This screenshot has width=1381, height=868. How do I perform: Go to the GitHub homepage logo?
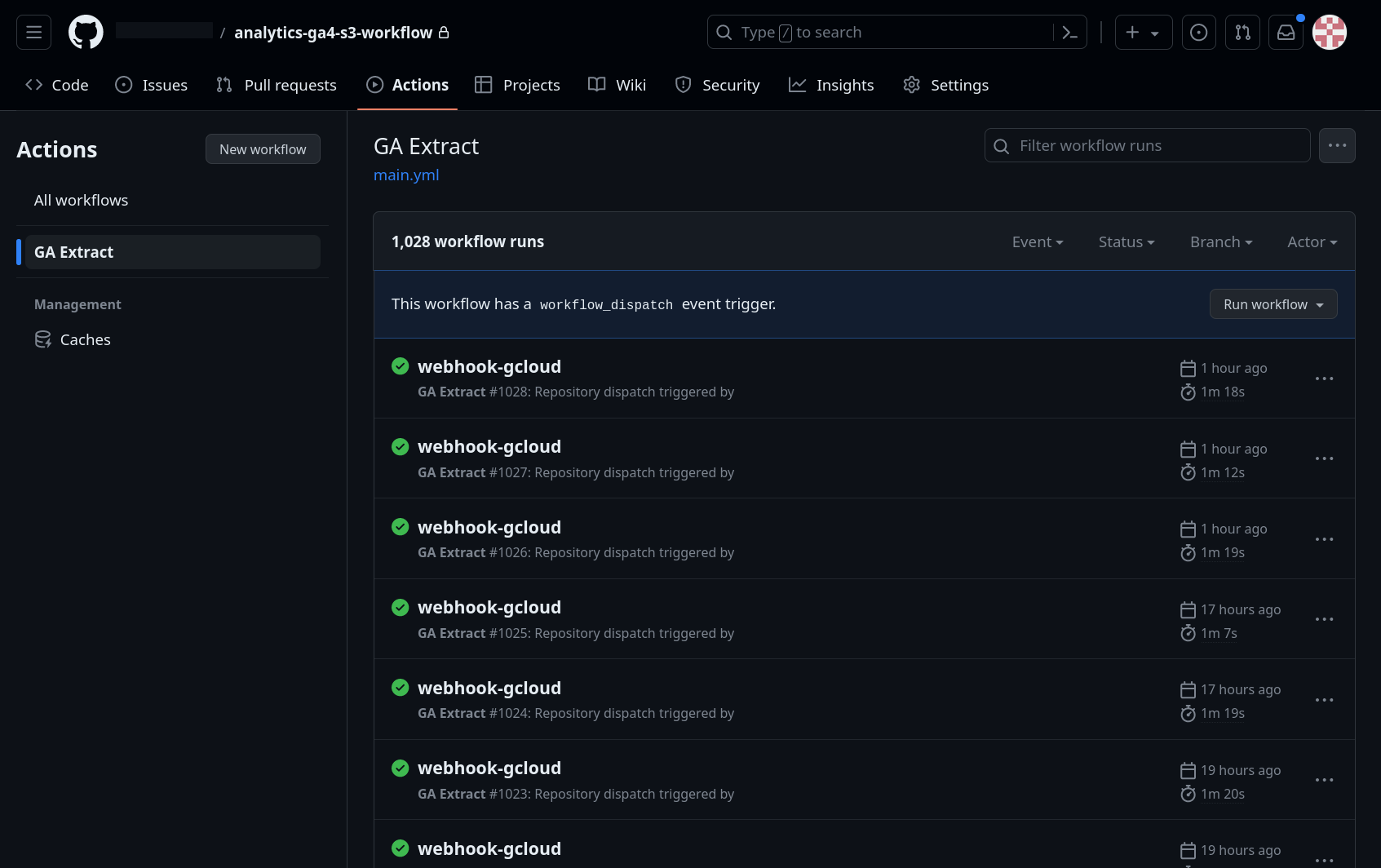pyautogui.click(x=86, y=33)
